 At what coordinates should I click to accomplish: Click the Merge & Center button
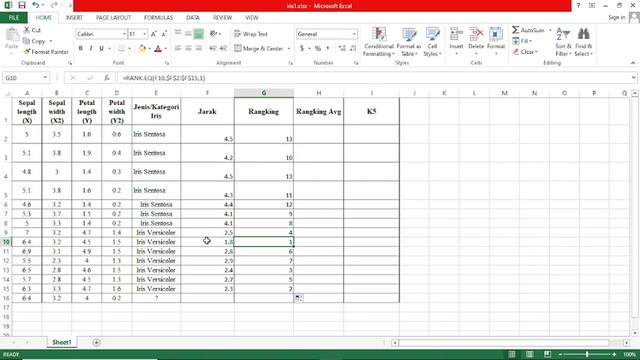point(259,49)
